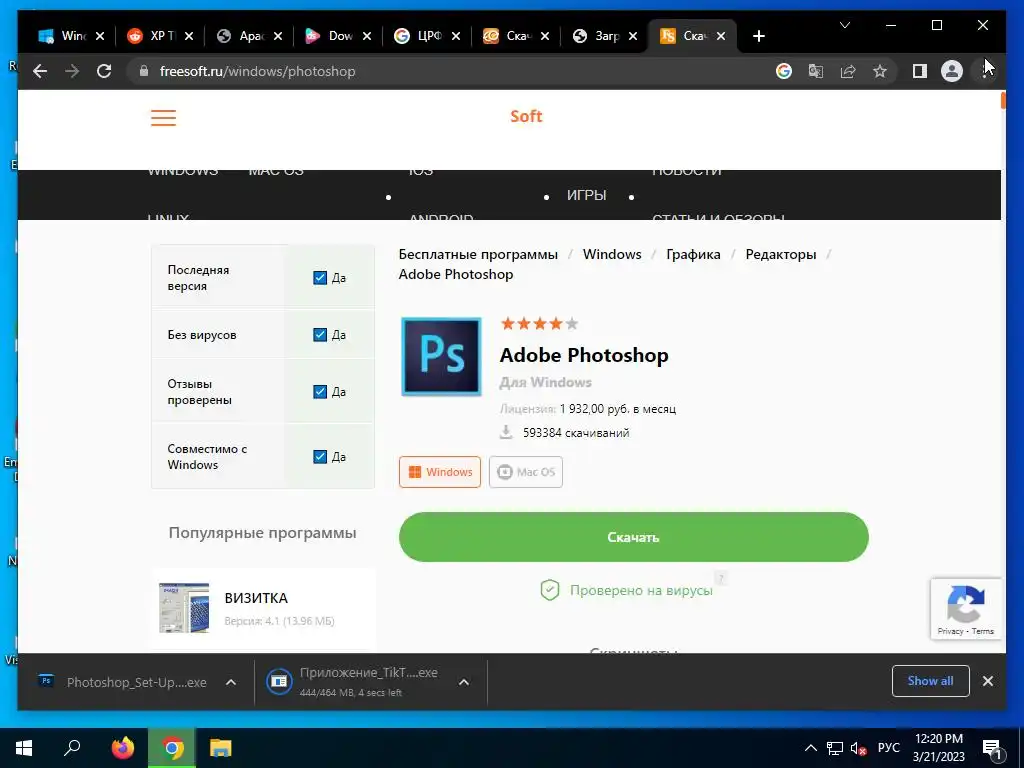The height and width of the screenshot is (768, 1024).
Task: Open Windows Start menu
Action: 24,748
